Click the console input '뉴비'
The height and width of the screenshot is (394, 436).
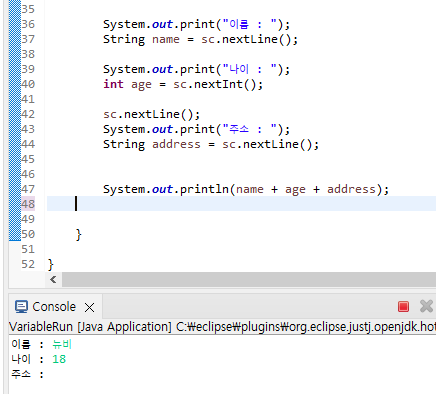coord(62,344)
